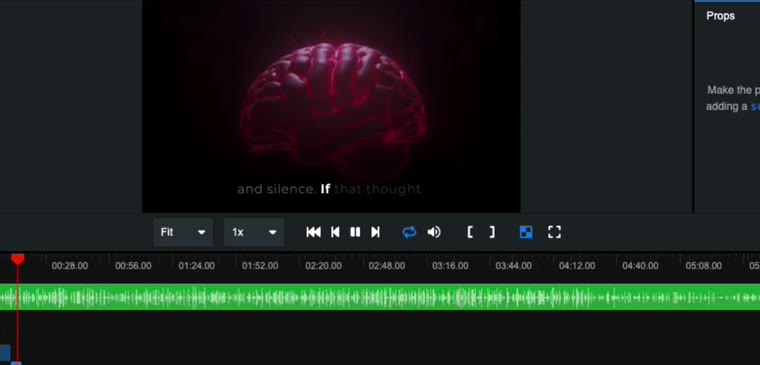Switch to the Props tab
This screenshot has width=760, height=365.
720,16
